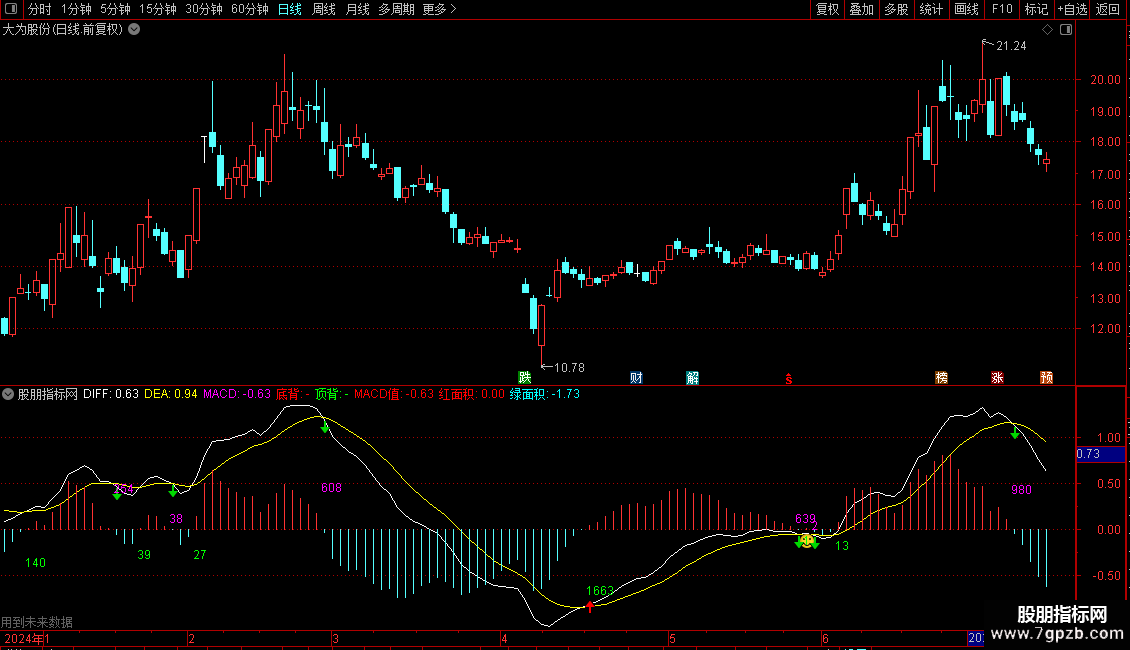Click the 预 event marker icon
This screenshot has height=650, width=1130.
(x=1046, y=378)
